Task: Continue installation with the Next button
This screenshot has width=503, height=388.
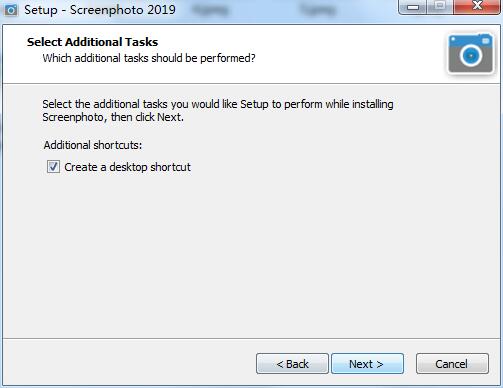Action: coord(367,364)
